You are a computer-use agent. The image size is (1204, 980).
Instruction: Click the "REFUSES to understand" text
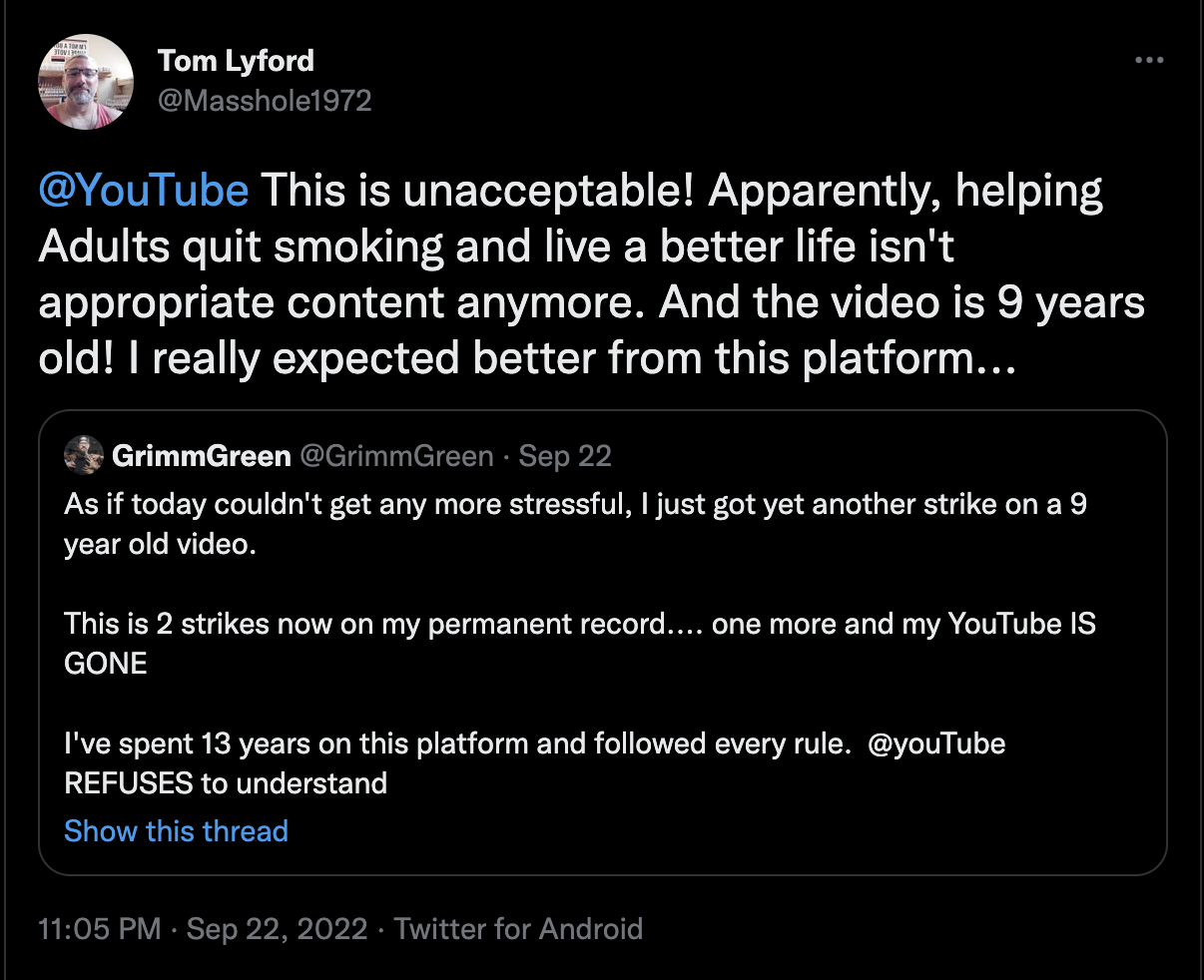click(226, 782)
